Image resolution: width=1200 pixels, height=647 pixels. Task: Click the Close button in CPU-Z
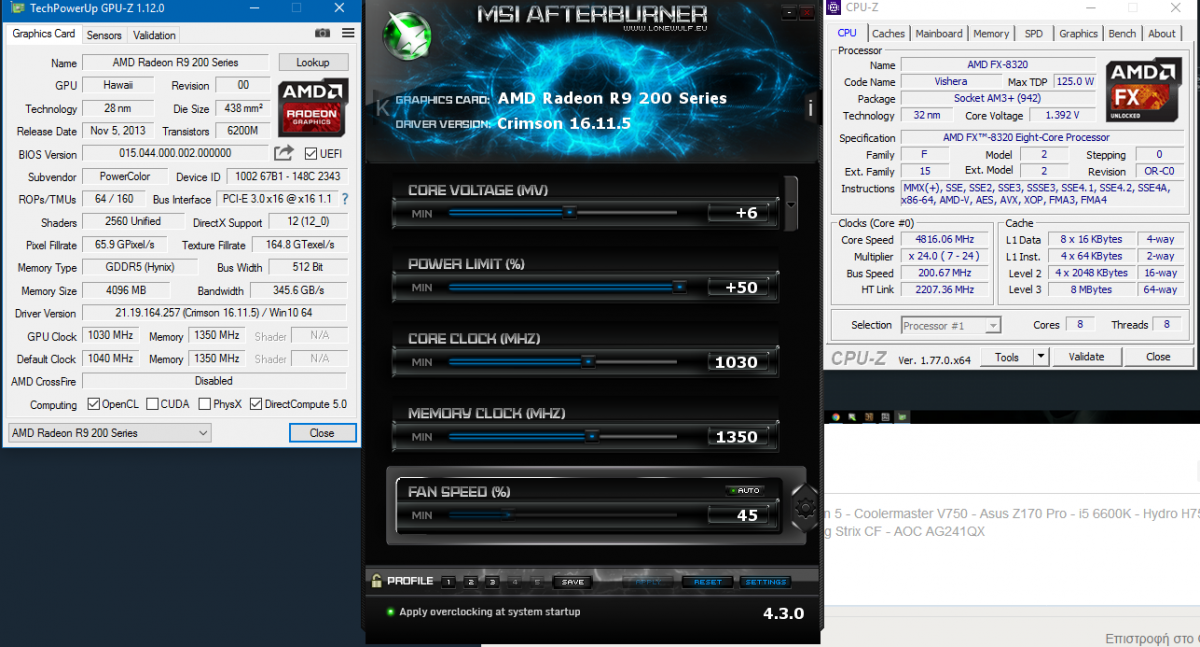[x=1158, y=356]
